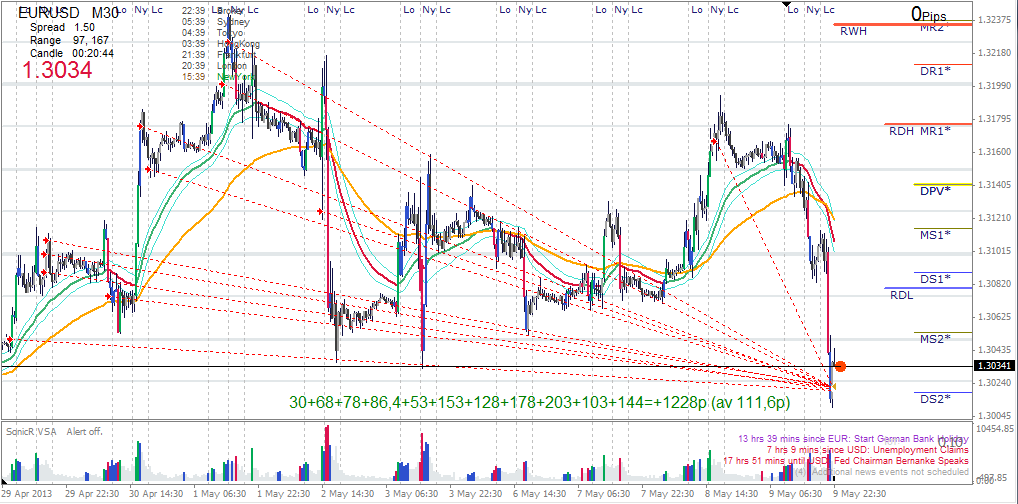Screen dimensions: 1018x504
Task: Select the current price label 1.30341 on the scale
Action: [996, 367]
